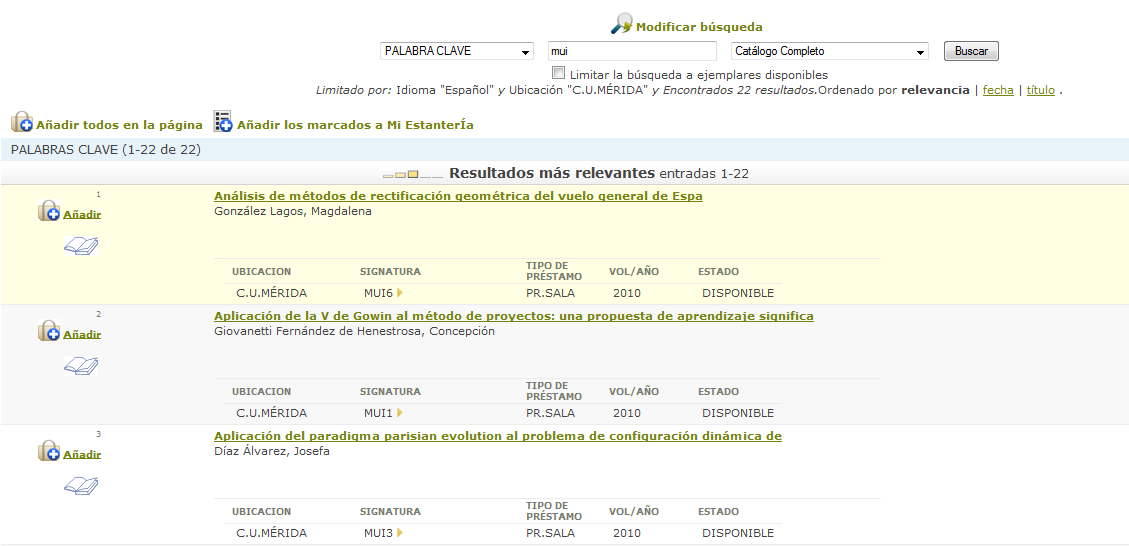The height and width of the screenshot is (546, 1129).
Task: Click the relevance bar indicator beside Resultados
Action: coord(412,175)
